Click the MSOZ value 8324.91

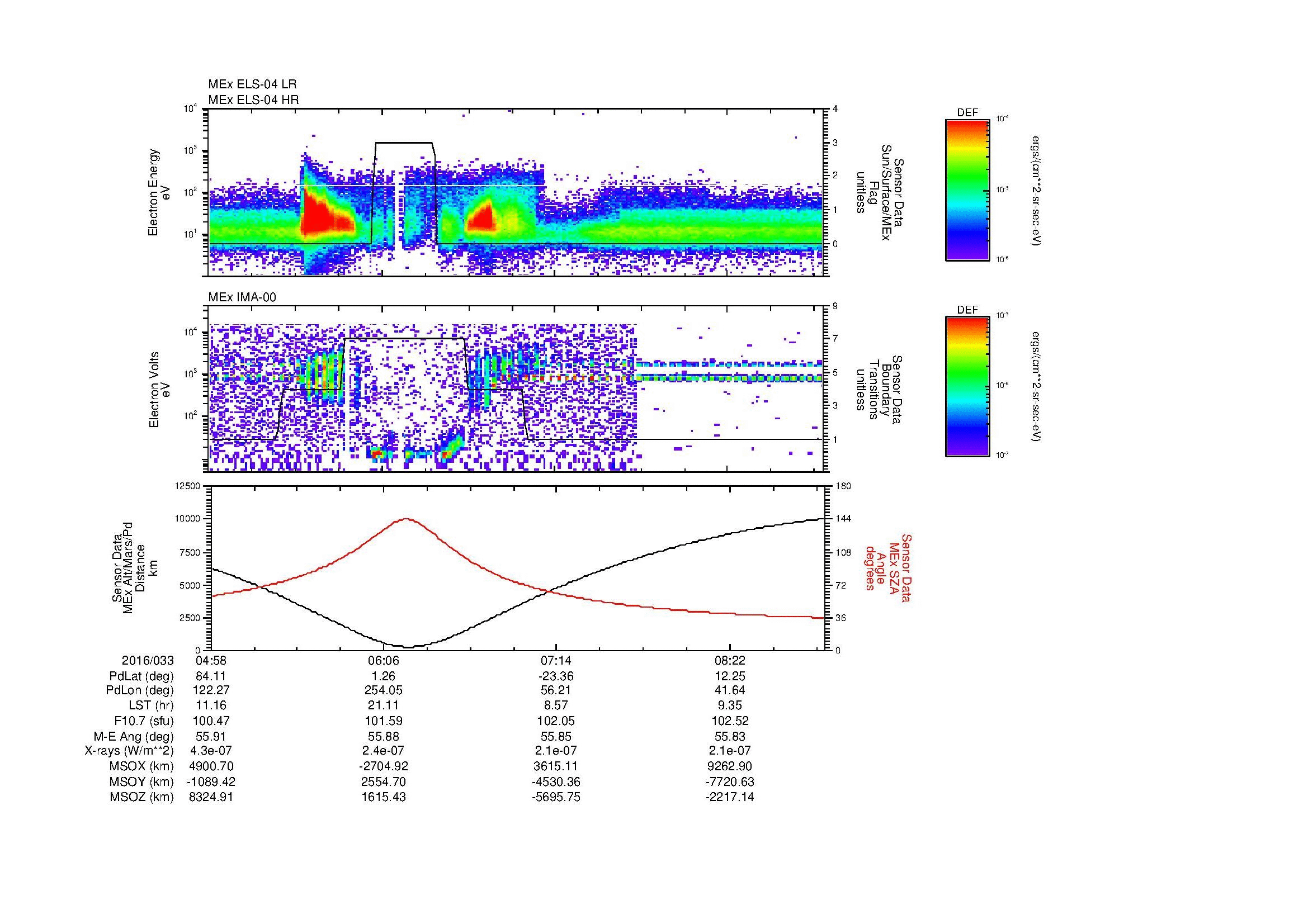coord(211,797)
